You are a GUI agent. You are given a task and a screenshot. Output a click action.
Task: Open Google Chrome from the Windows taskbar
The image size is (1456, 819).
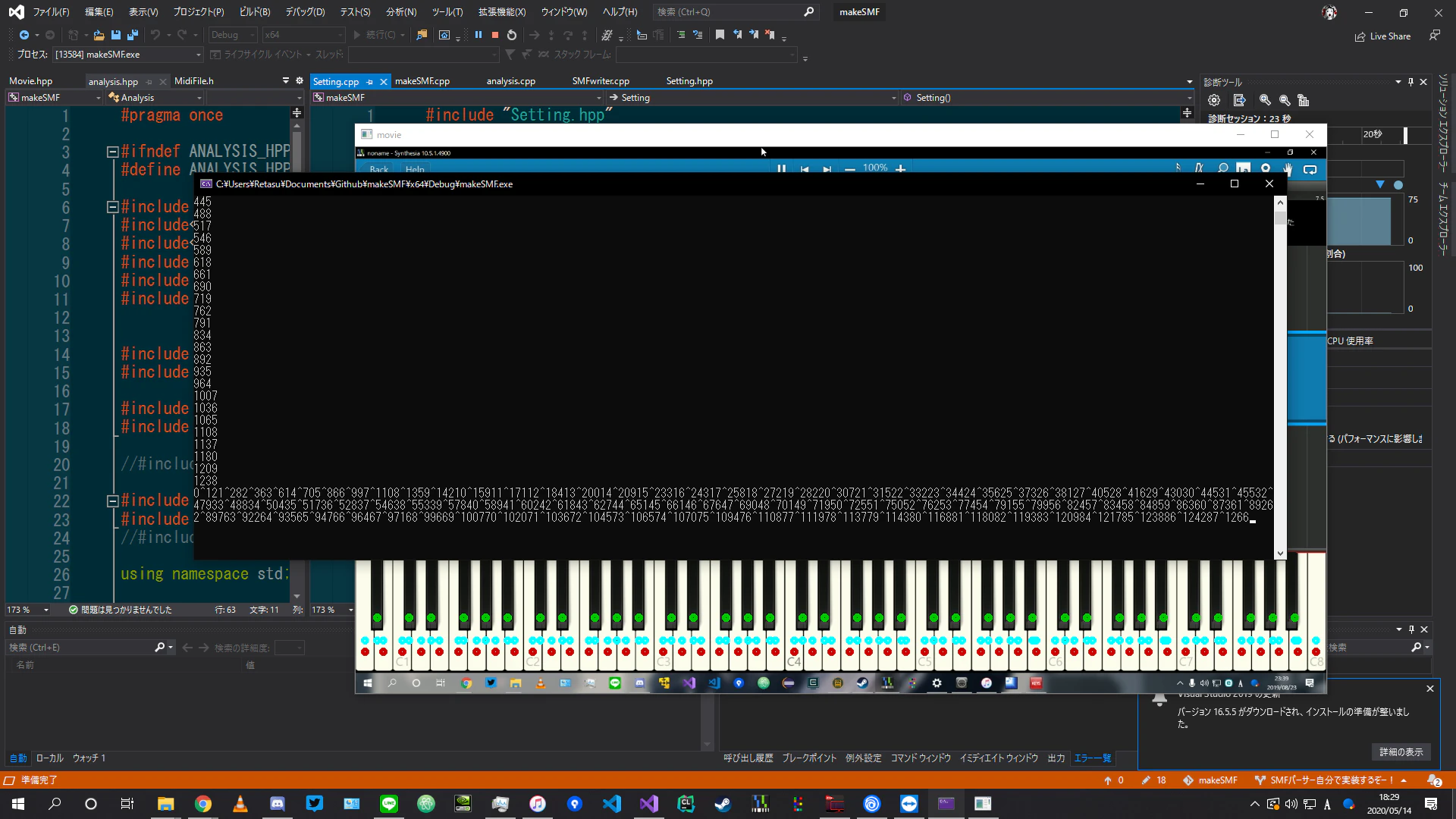pyautogui.click(x=203, y=804)
